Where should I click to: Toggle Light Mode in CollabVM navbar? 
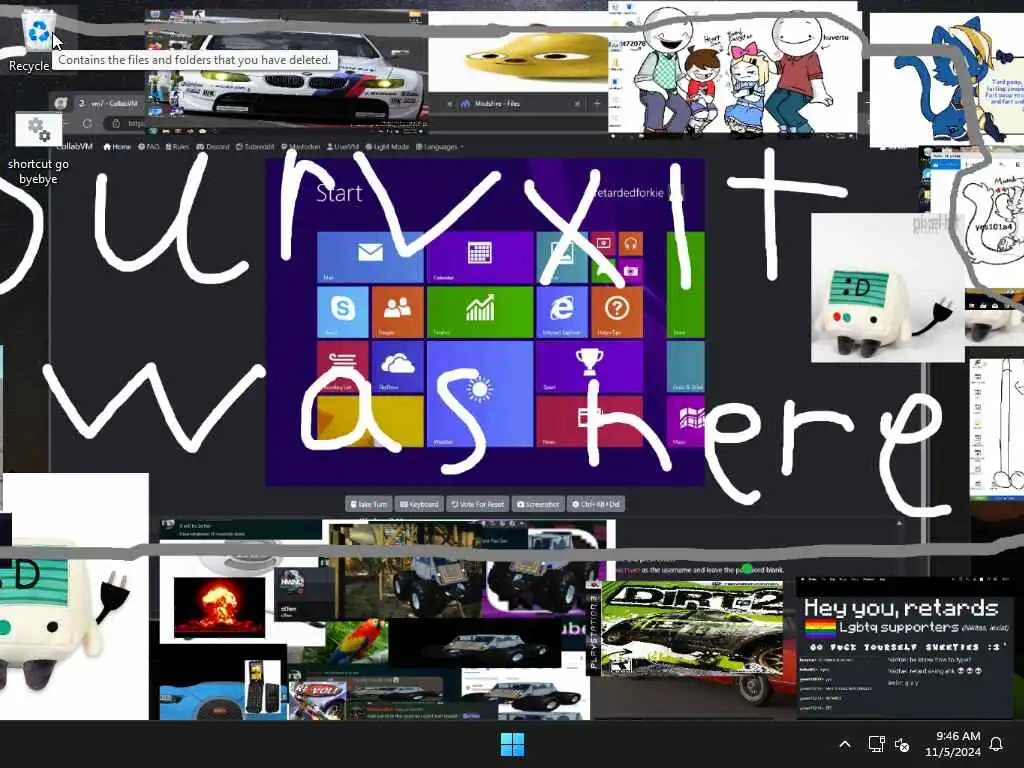click(387, 147)
